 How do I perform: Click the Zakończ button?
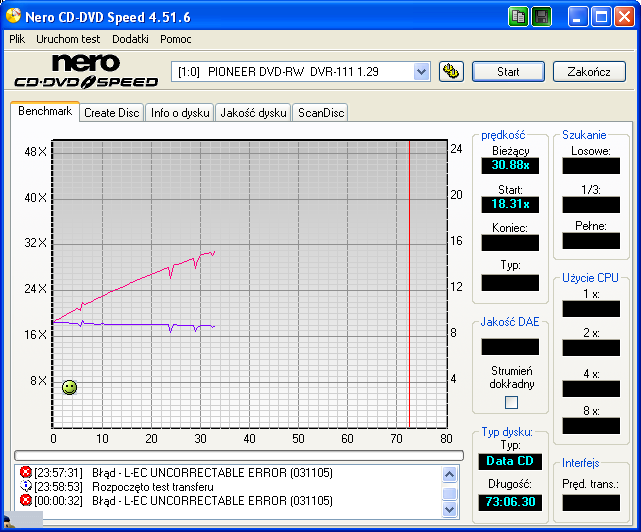point(589,72)
